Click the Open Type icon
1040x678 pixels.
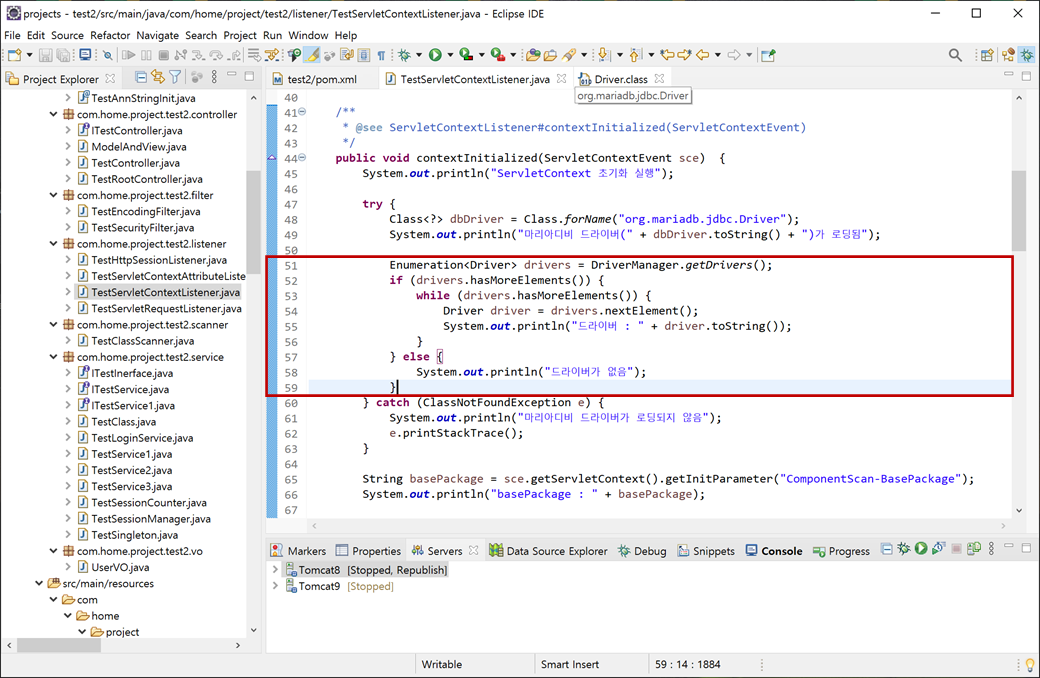[x=533, y=55]
